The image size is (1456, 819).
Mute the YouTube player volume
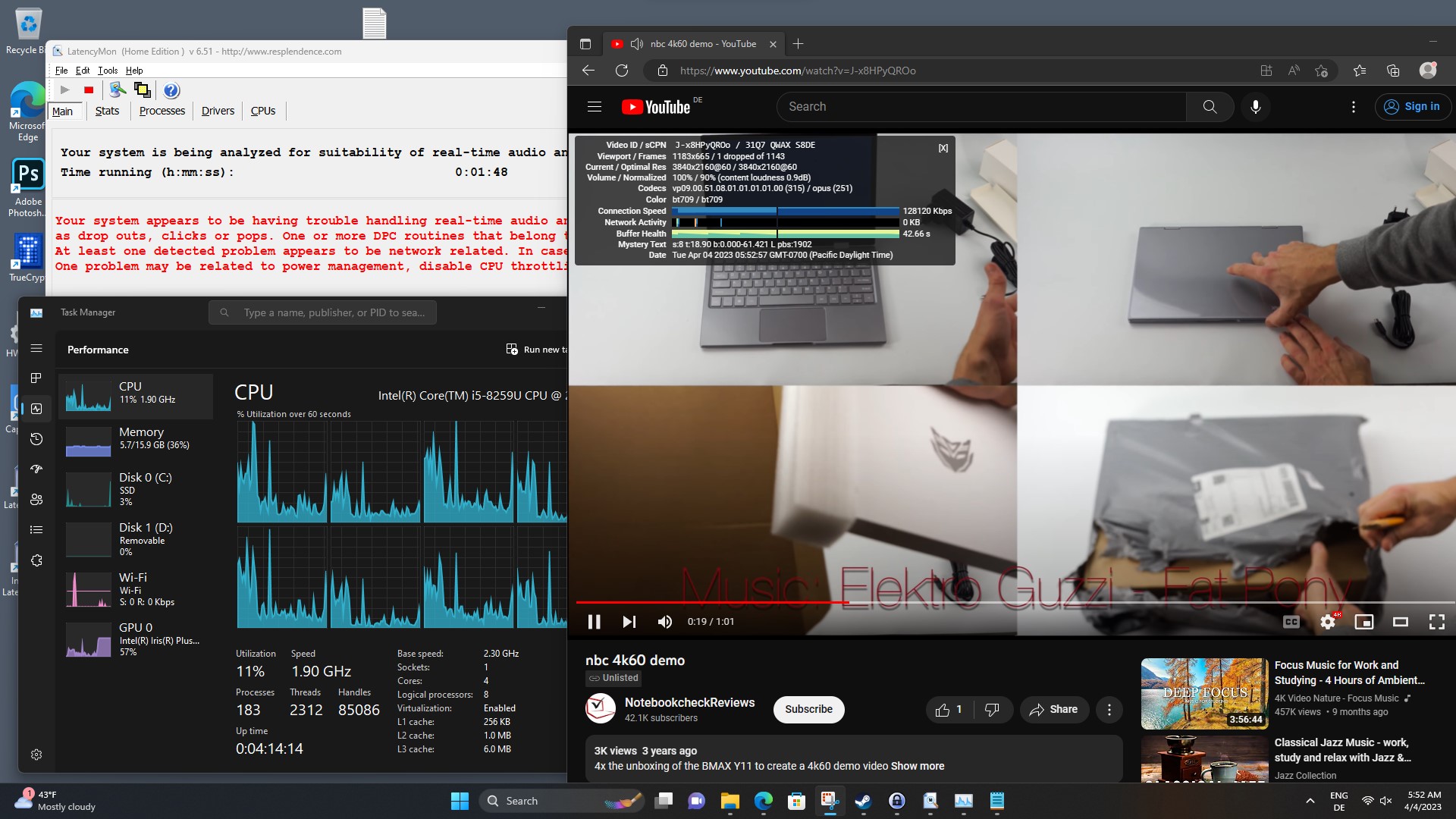(x=665, y=622)
